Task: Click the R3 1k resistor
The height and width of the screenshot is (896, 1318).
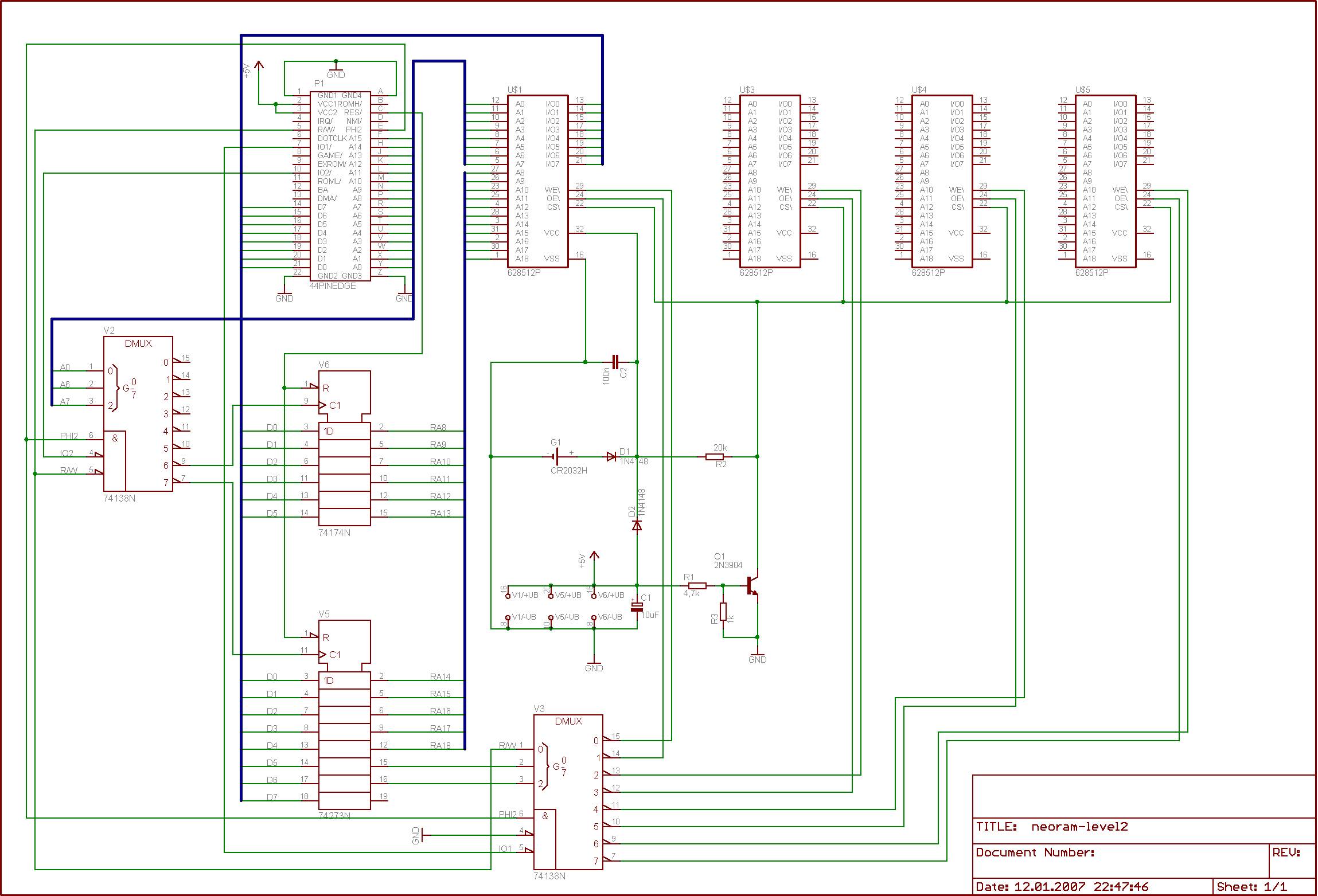Action: (x=723, y=611)
